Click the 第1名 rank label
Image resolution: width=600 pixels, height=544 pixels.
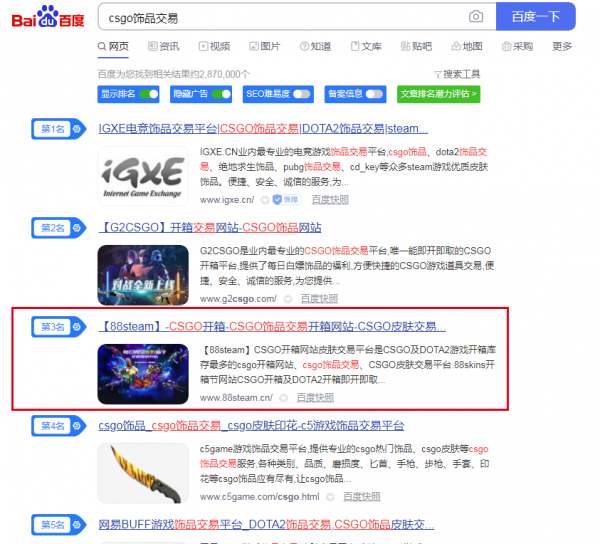53,129
